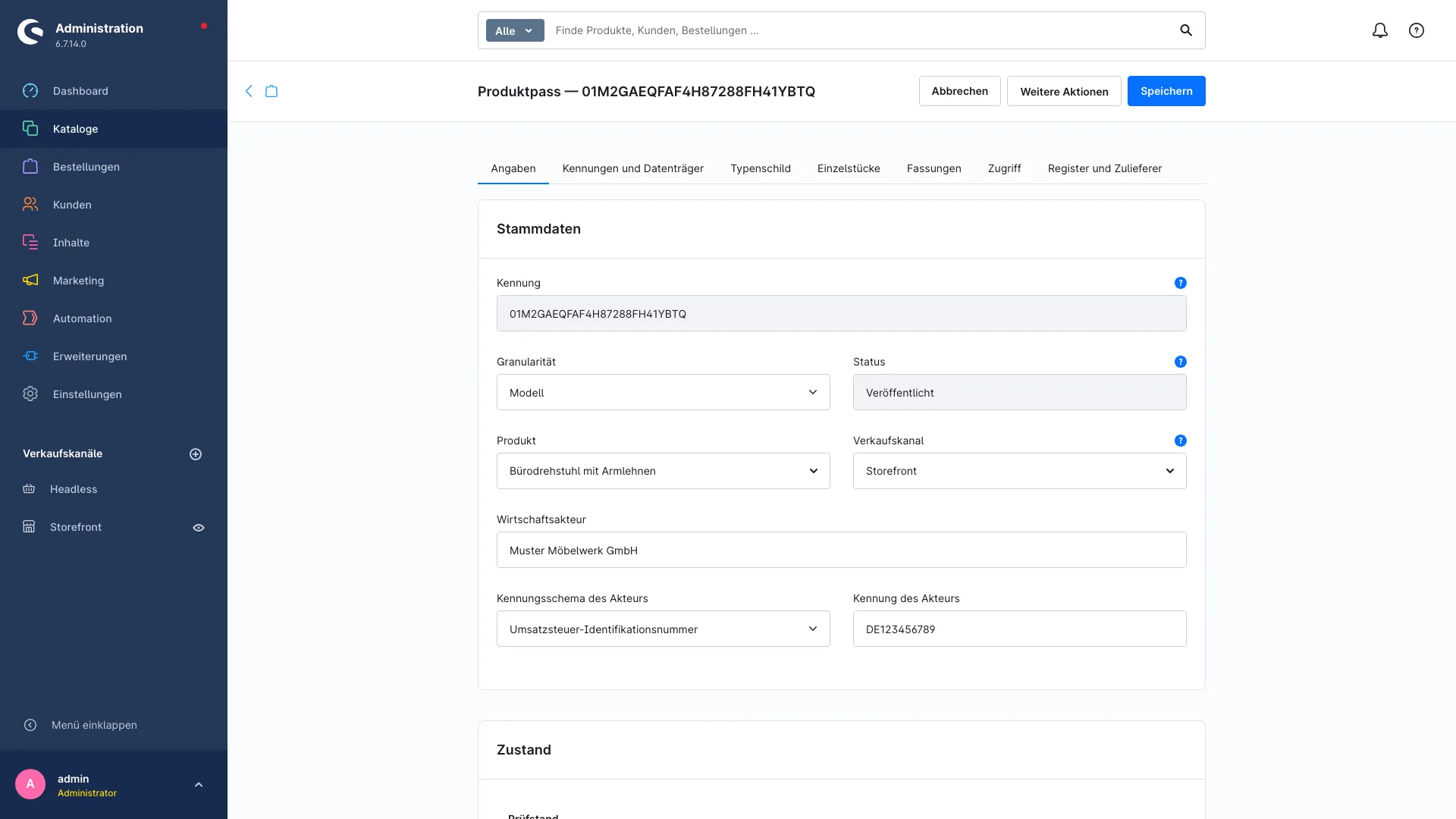Viewport: 1456px width, 819px height.
Task: Click the search magnifier icon
Action: (1186, 30)
